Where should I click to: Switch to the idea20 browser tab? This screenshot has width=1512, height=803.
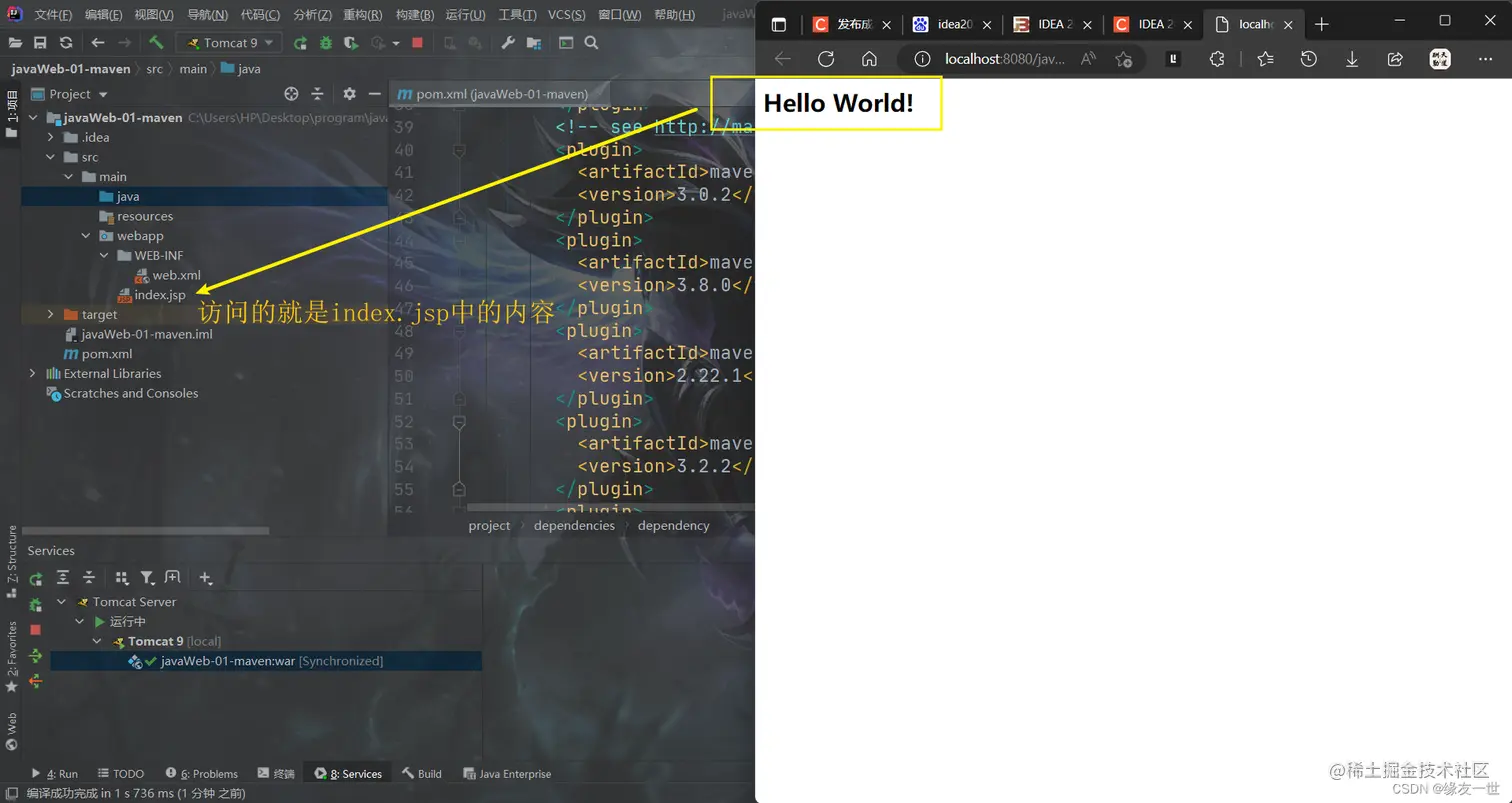click(954, 24)
